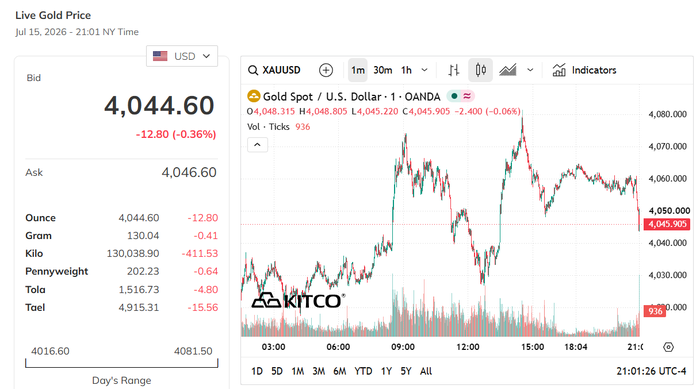Select the 1M date range
Image resolution: width=700 pixels, height=389 pixels.
[x=298, y=371]
